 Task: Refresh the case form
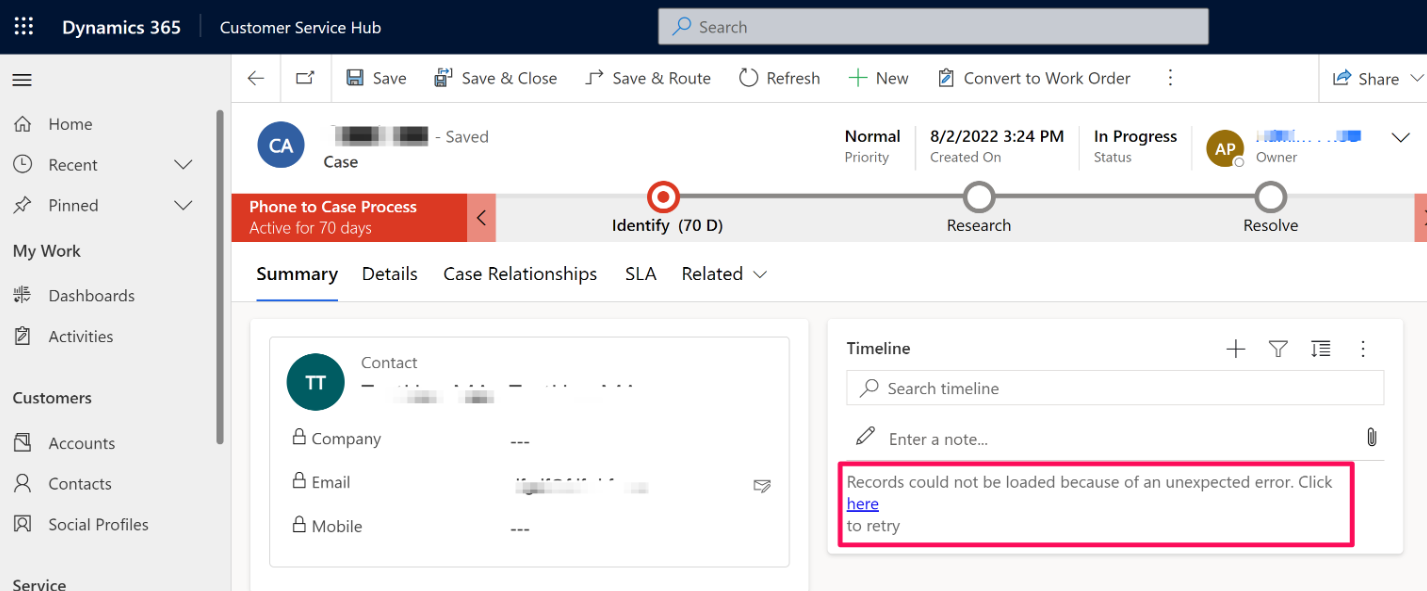pyautogui.click(x=779, y=78)
